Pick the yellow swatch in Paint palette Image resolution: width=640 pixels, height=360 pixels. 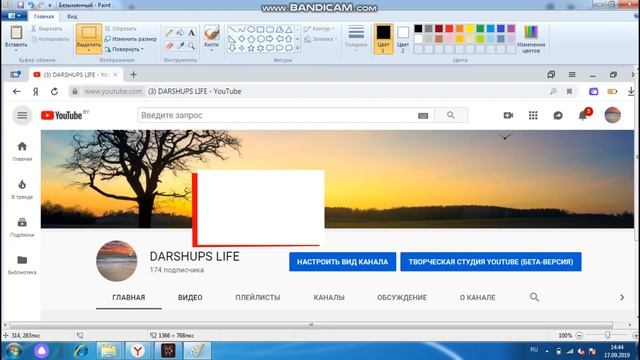coord(470,28)
